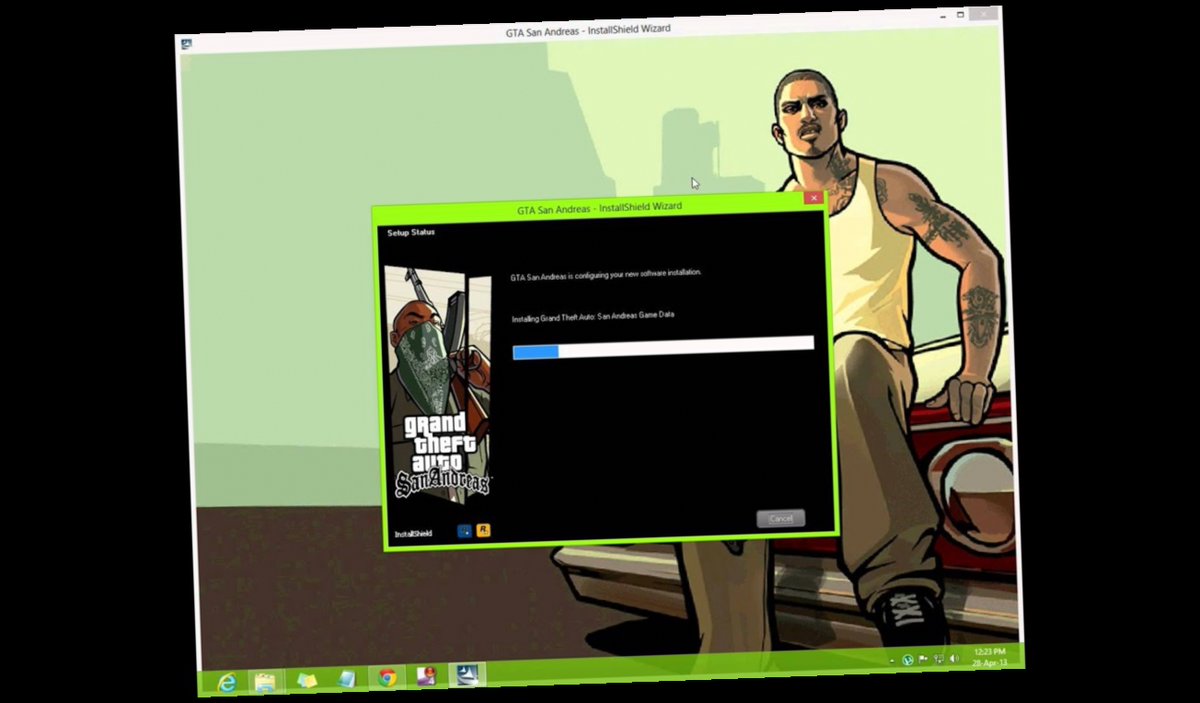Image resolution: width=1200 pixels, height=703 pixels.
Task: Launch Google Chrome from the taskbar
Action: click(387, 678)
